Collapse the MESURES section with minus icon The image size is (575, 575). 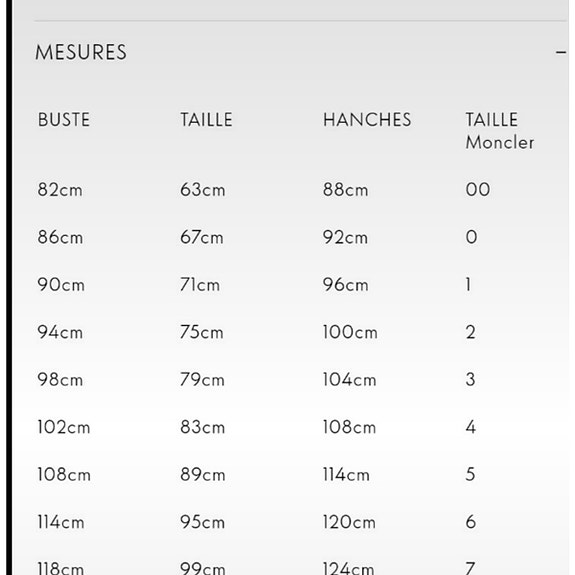pyautogui.click(x=561, y=53)
